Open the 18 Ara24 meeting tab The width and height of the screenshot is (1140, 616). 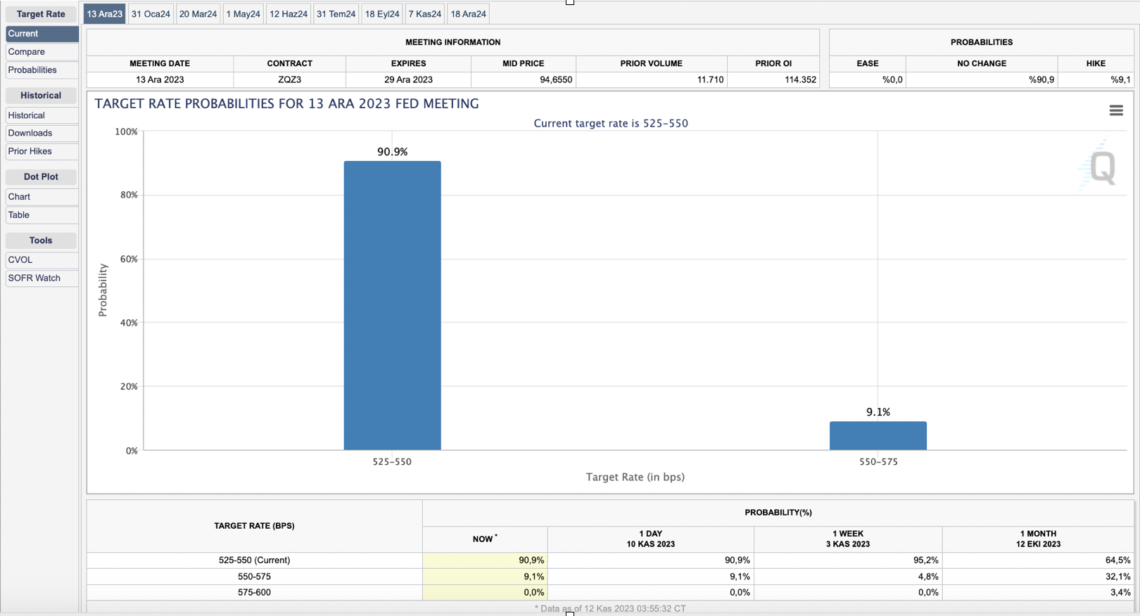pyautogui.click(x=468, y=14)
